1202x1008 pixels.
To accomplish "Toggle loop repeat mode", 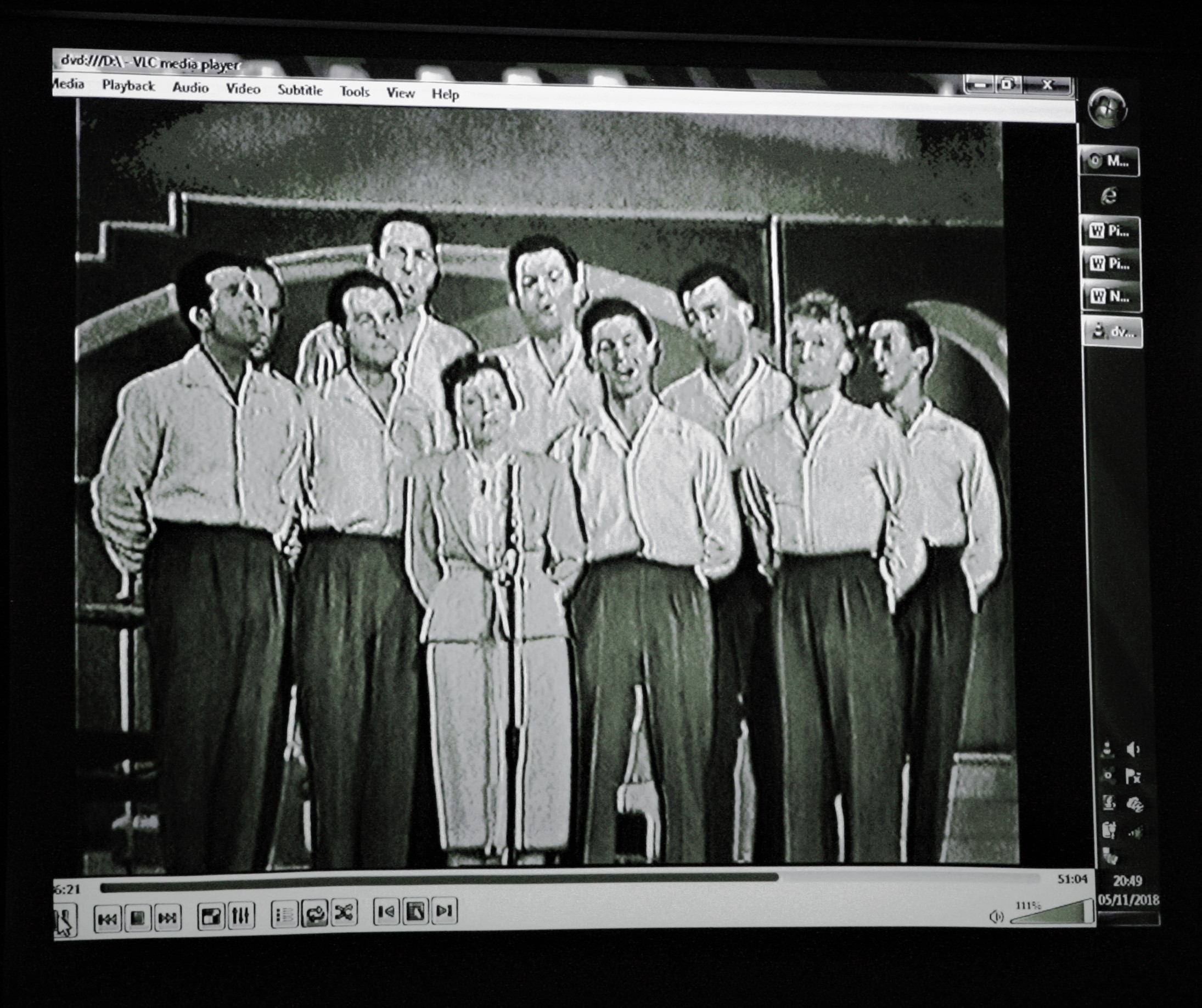I will point(315,914).
